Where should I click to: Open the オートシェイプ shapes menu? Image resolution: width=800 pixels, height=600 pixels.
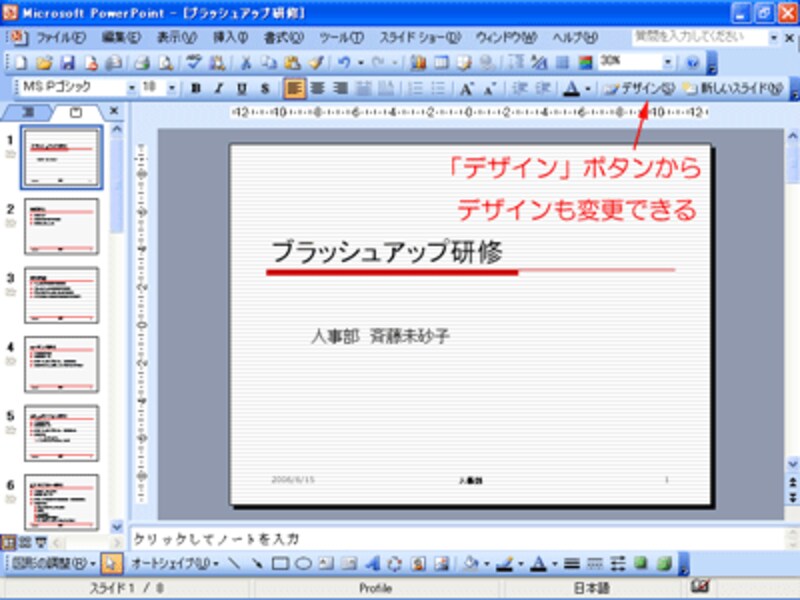[175, 563]
